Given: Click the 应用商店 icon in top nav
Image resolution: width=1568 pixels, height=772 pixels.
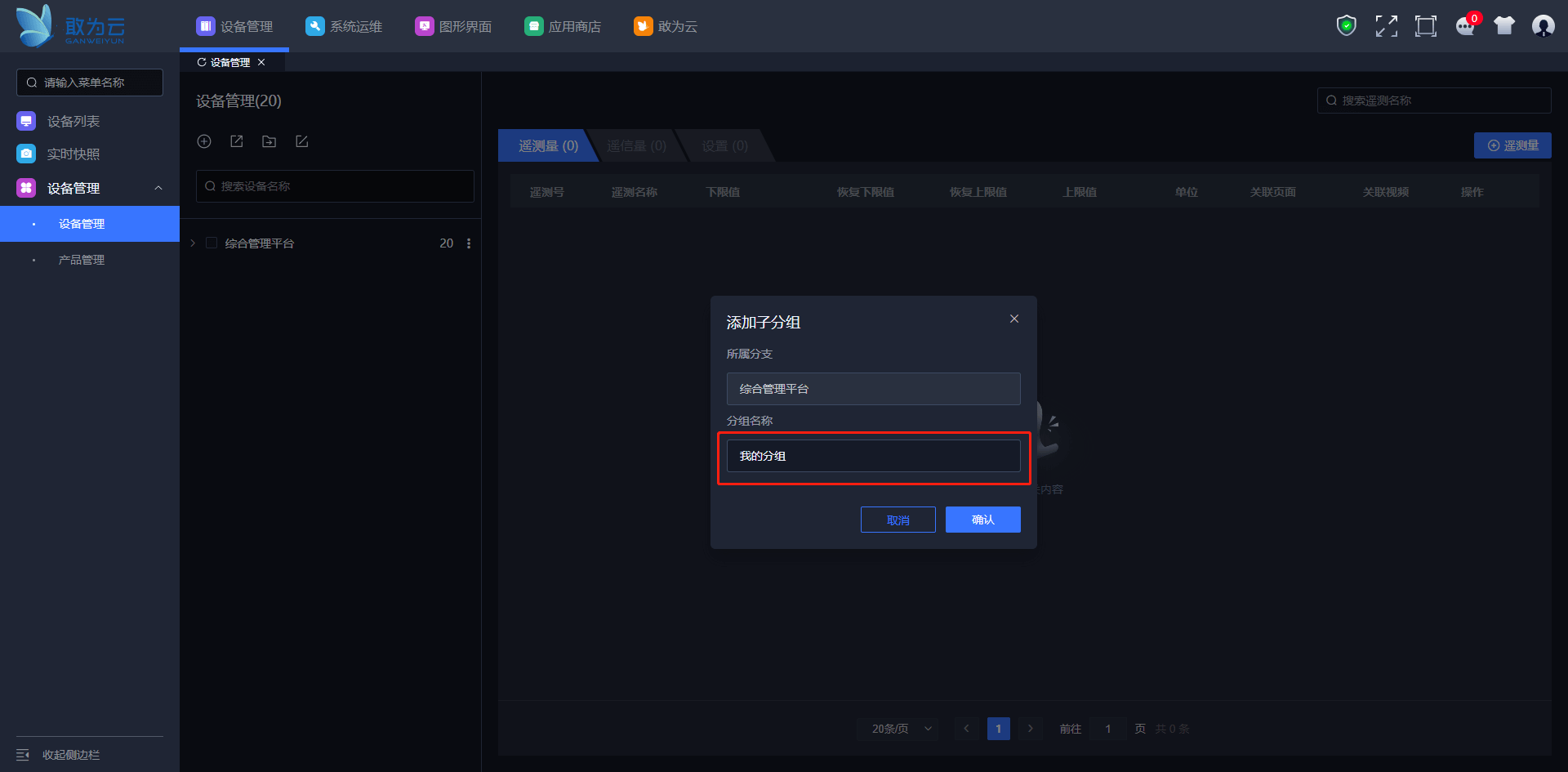Looking at the screenshot, I should (534, 26).
